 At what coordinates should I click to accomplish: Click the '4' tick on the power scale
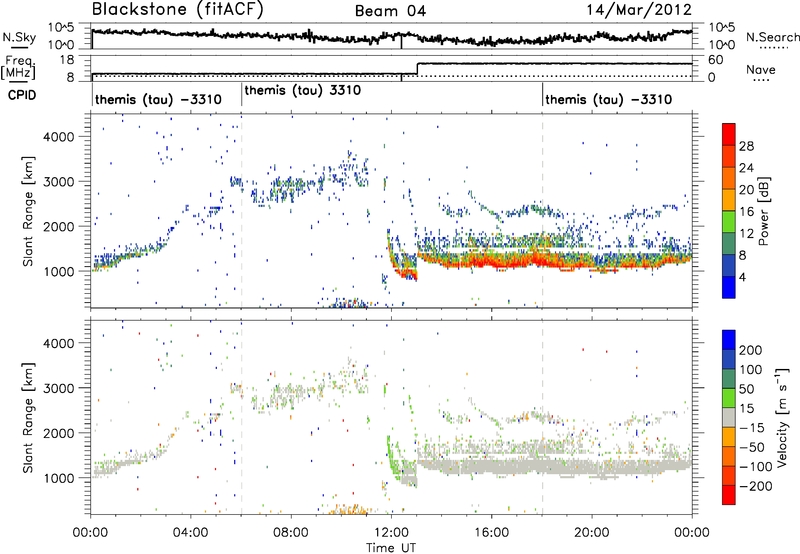[742, 277]
